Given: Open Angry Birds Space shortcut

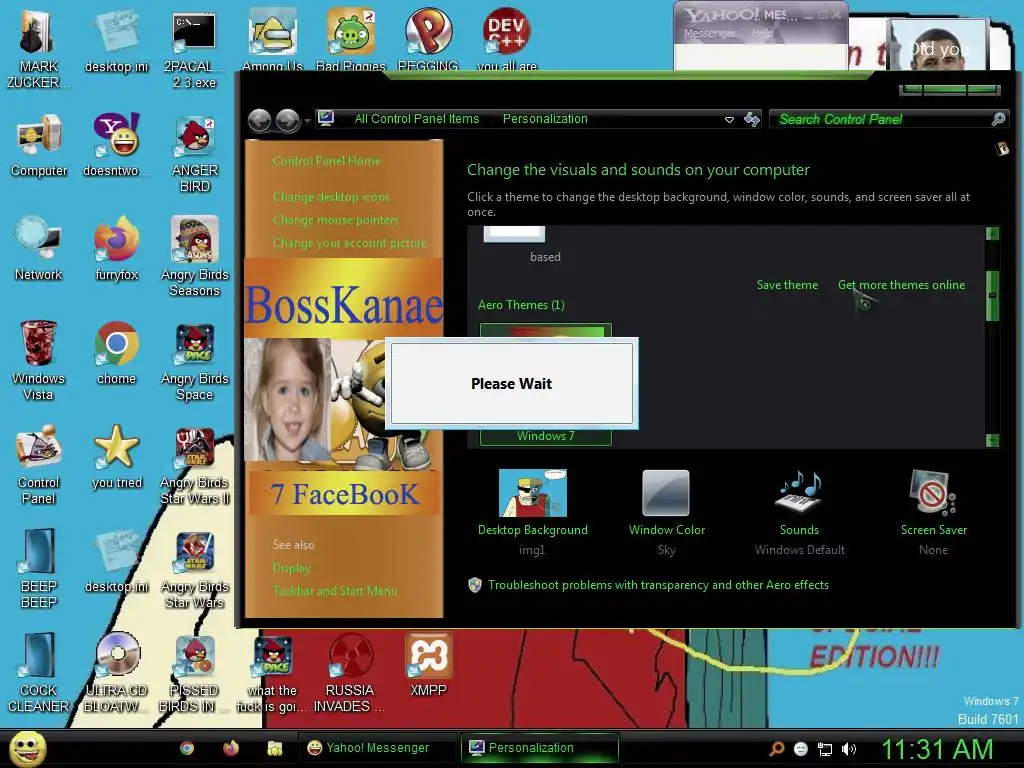Looking at the screenshot, I should [x=194, y=361].
